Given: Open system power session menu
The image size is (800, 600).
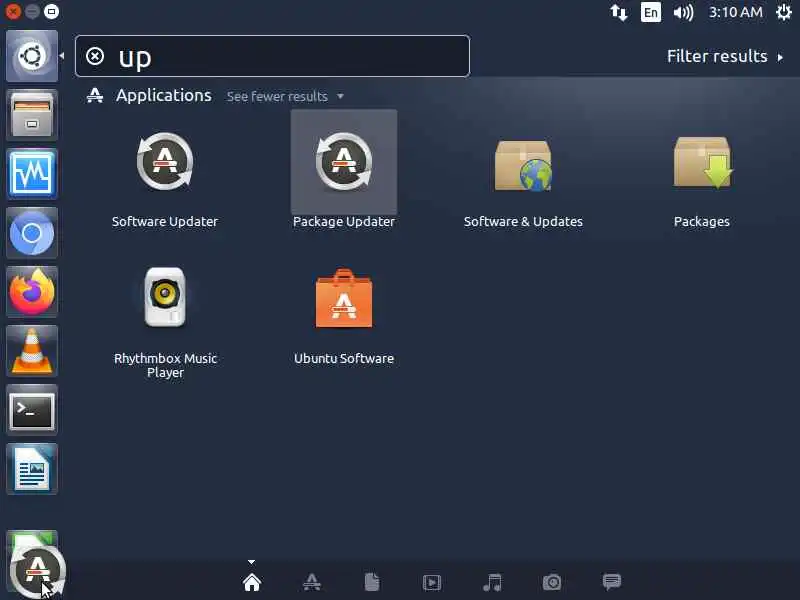Looking at the screenshot, I should [x=784, y=12].
